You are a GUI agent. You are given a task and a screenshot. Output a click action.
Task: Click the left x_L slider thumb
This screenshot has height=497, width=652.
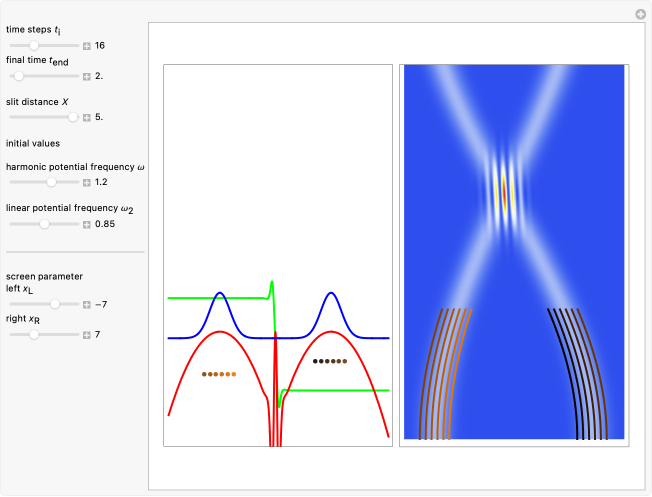[x=55, y=304]
